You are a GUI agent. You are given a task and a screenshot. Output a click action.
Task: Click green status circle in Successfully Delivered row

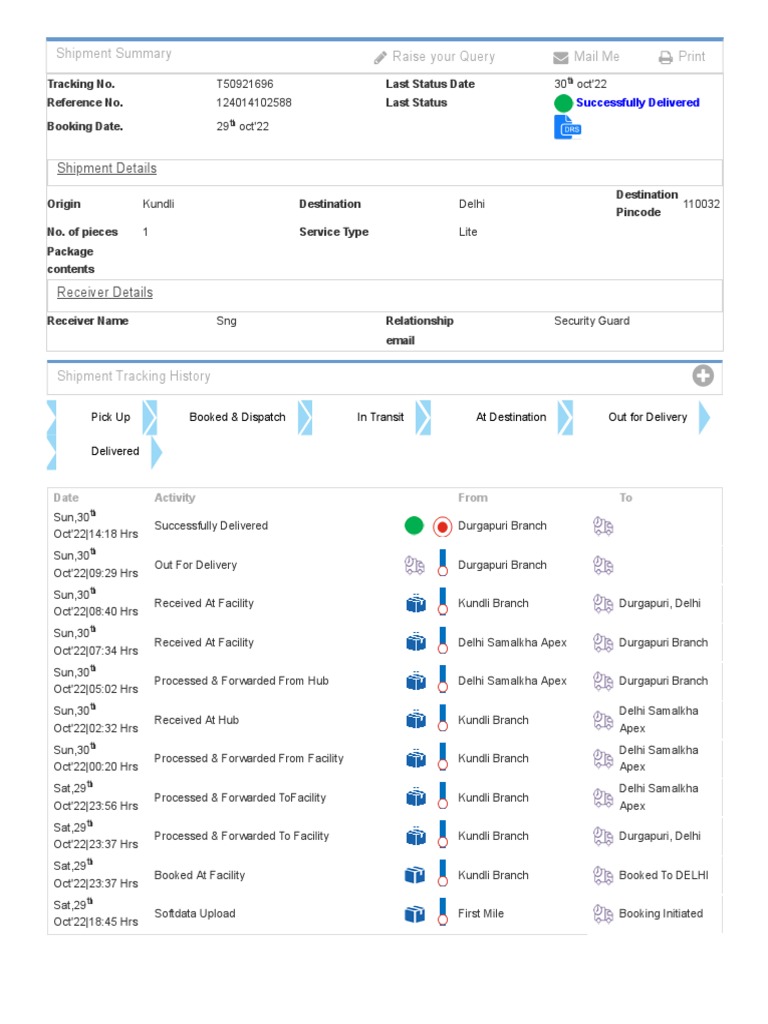414,526
